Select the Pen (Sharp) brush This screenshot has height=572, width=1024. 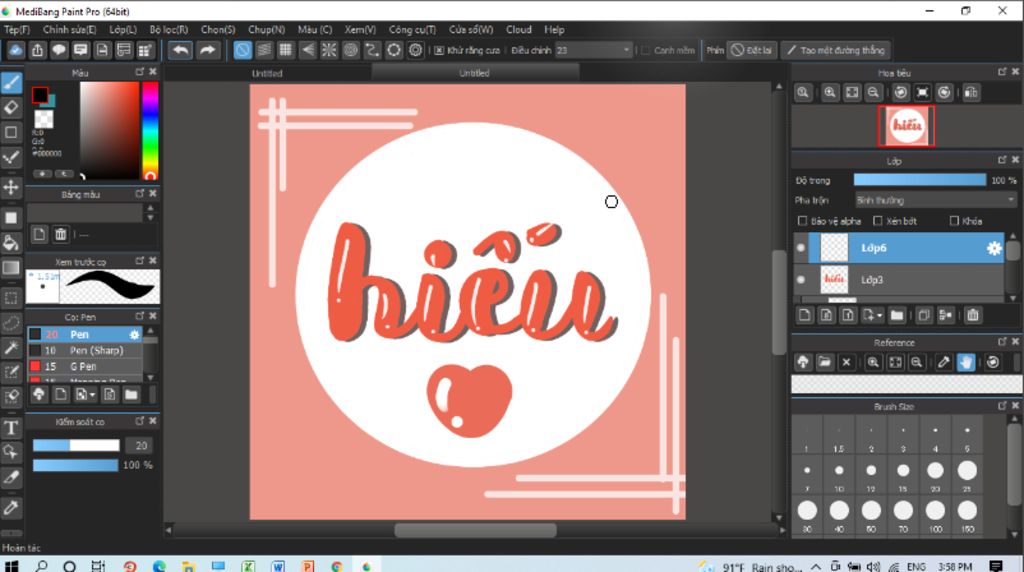85,351
